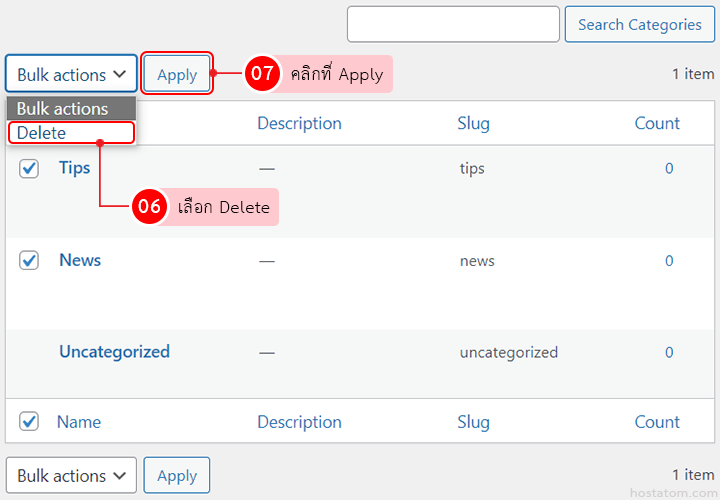Sort by Slug in the table header
Viewport: 720px width, 500px height.
tap(473, 124)
